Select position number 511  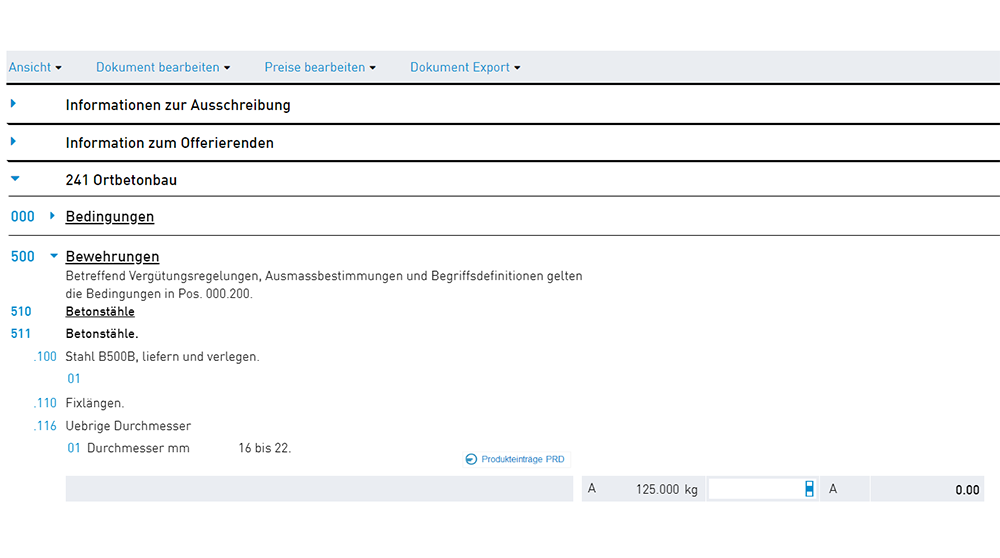coord(20,334)
